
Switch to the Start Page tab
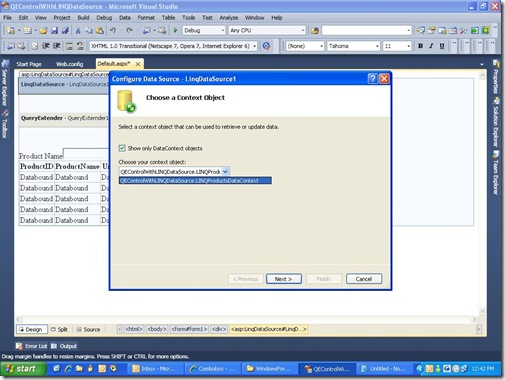29,64
